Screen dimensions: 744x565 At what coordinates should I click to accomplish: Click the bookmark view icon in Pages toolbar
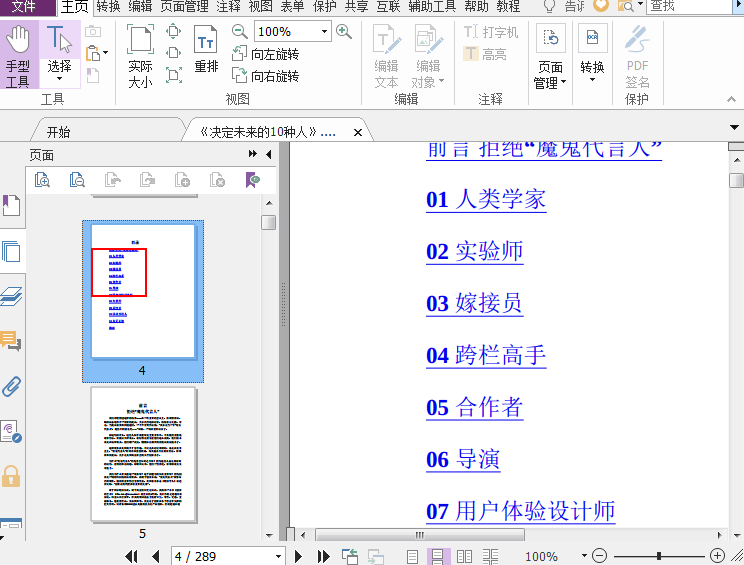[252, 180]
